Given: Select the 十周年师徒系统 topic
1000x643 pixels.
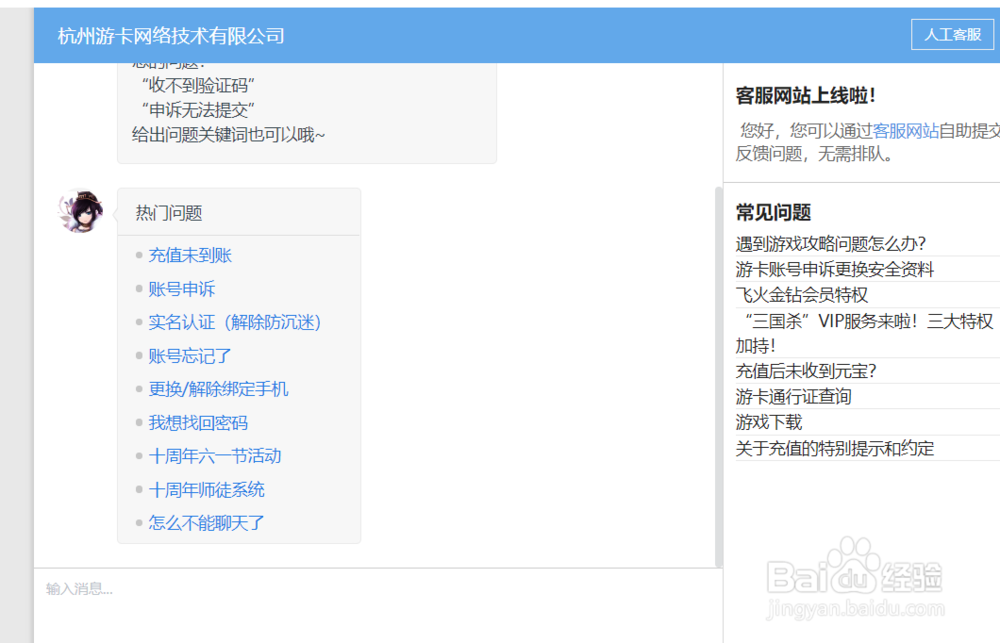Looking at the screenshot, I should [206, 489].
